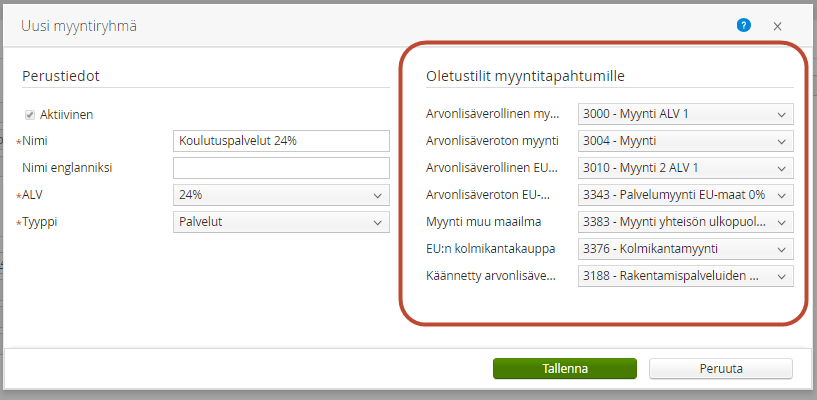Click the Myynti muu maailma label

[485, 222]
